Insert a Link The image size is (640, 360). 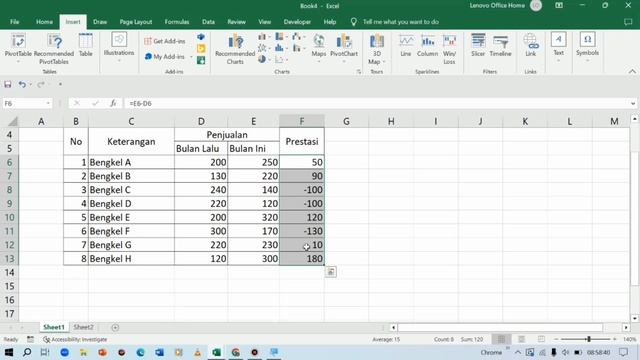(530, 46)
